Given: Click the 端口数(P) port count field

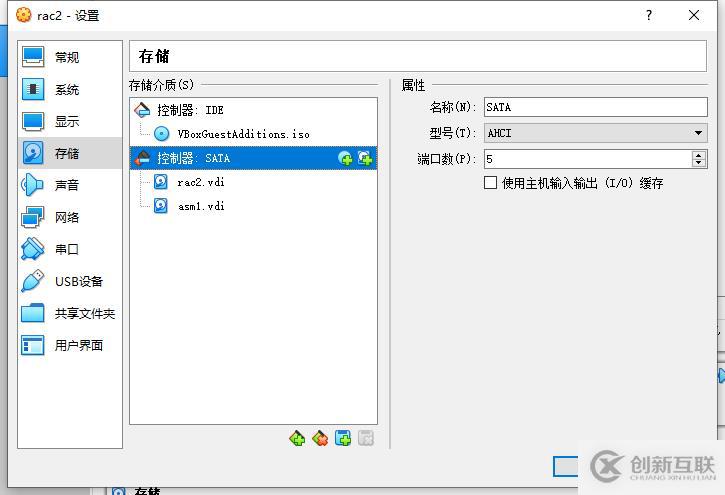Looking at the screenshot, I should click(588, 159).
